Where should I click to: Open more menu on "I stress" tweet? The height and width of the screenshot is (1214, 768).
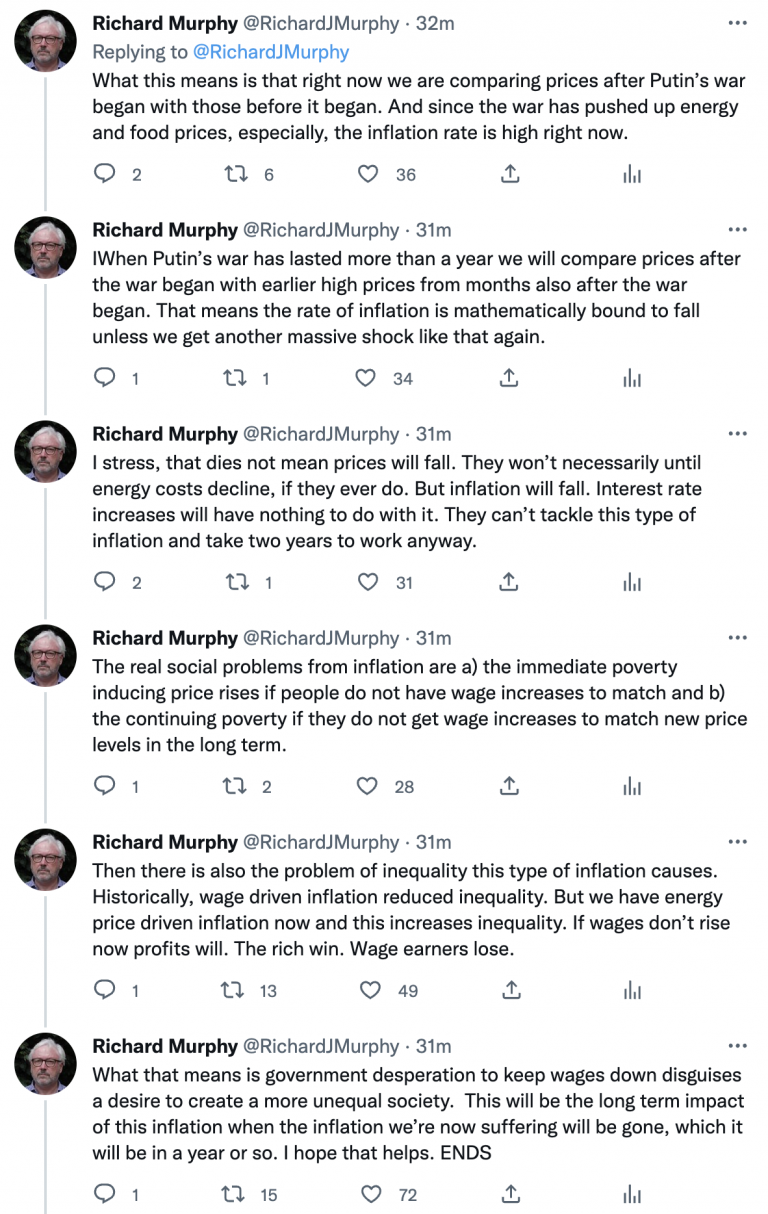[x=738, y=434]
